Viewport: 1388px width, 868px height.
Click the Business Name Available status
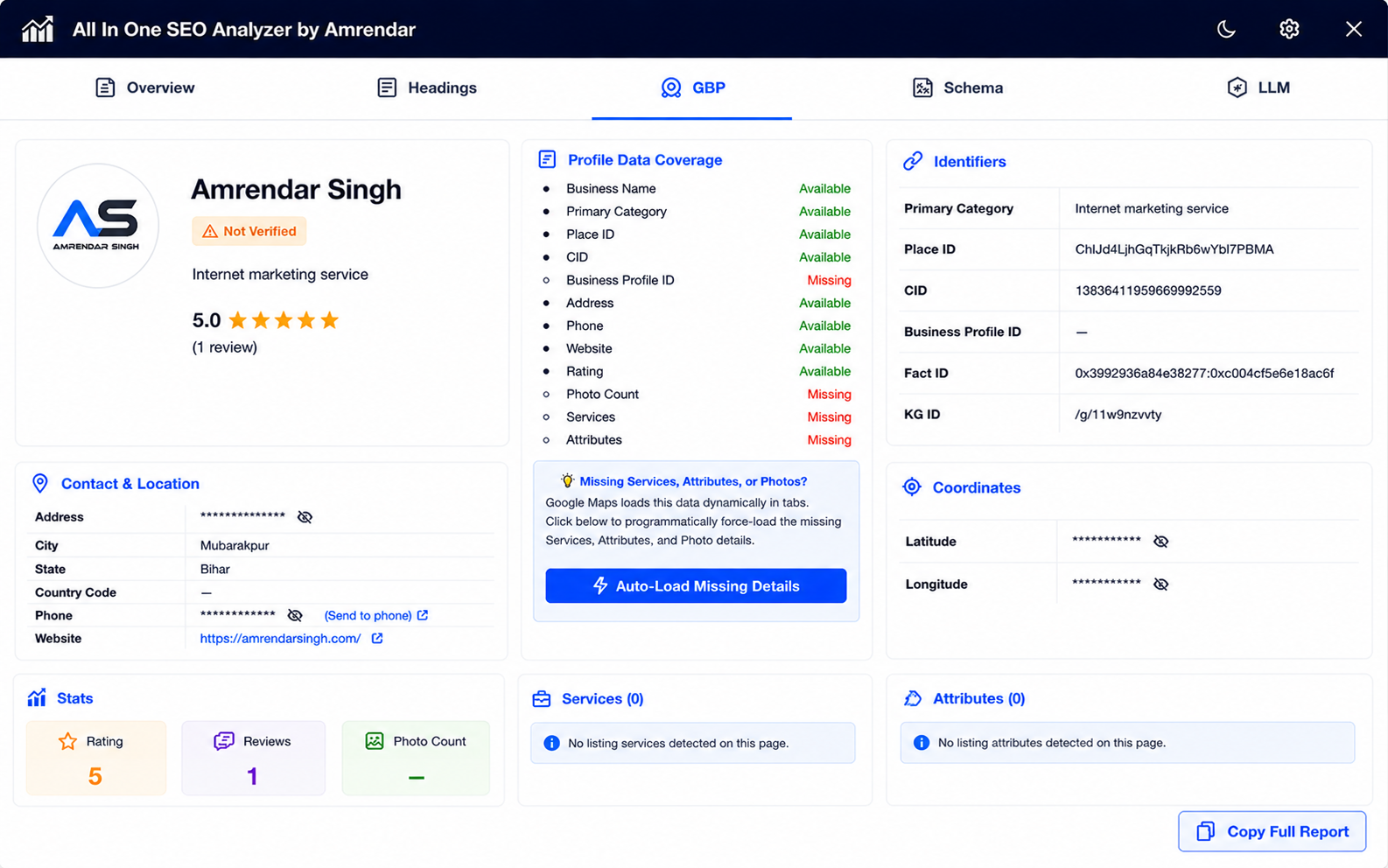tap(824, 189)
